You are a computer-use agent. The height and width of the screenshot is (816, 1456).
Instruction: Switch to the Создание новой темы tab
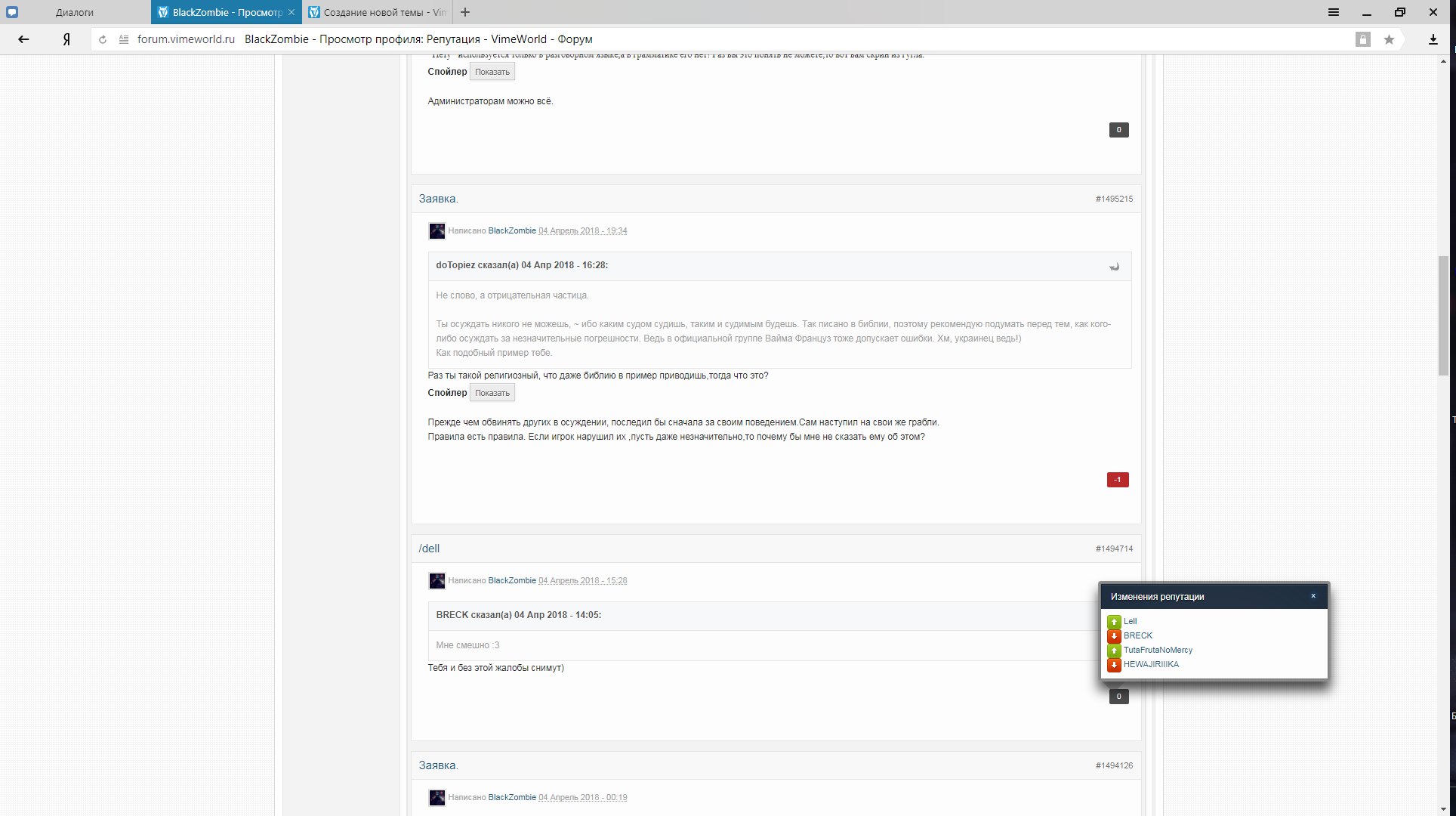point(384,12)
